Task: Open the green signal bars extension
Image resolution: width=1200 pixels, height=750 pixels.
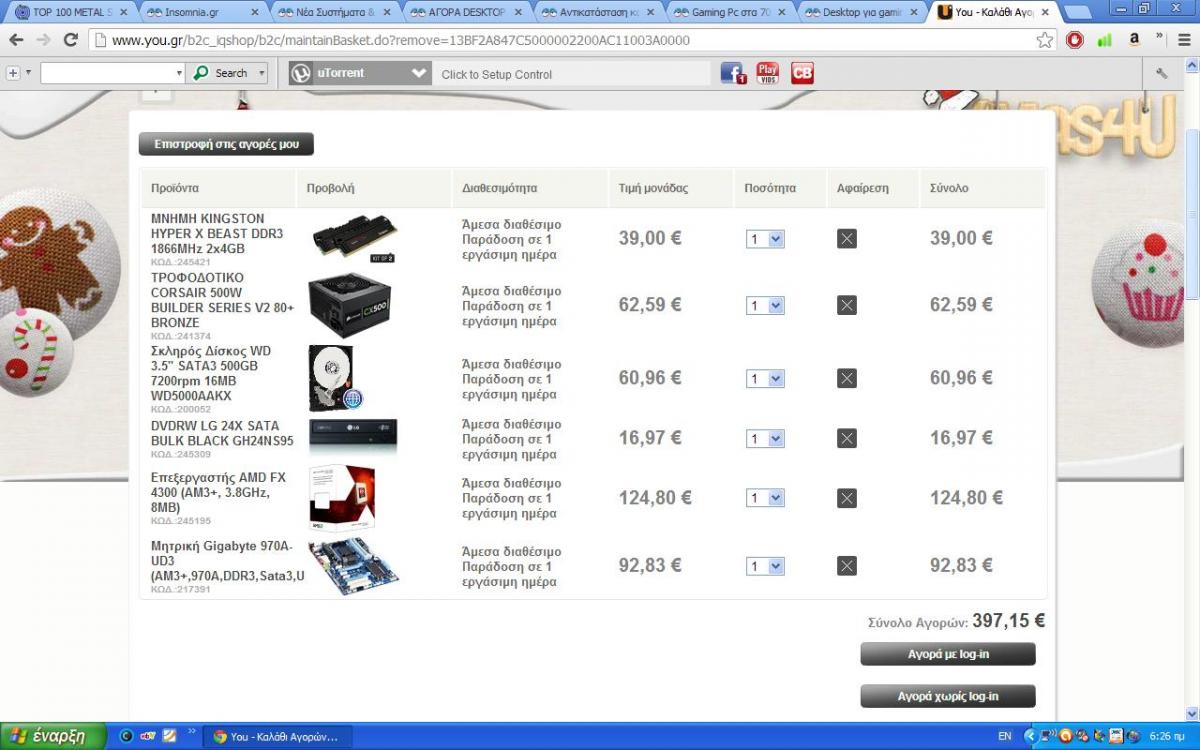Action: (x=1104, y=41)
